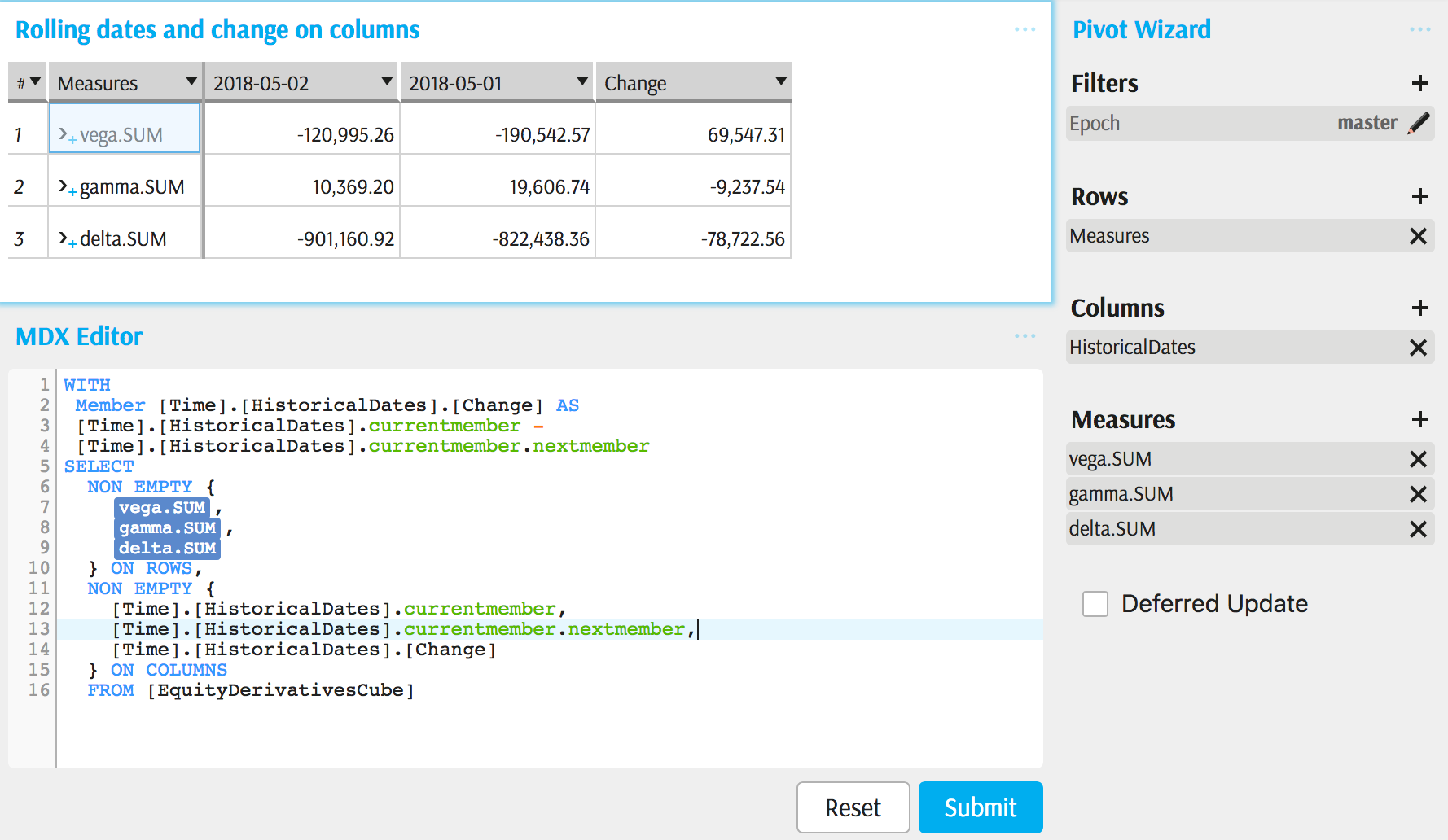Screen dimensions: 1448x840
Task: Select the HistoricalDates item under Columns
Action: point(1249,348)
